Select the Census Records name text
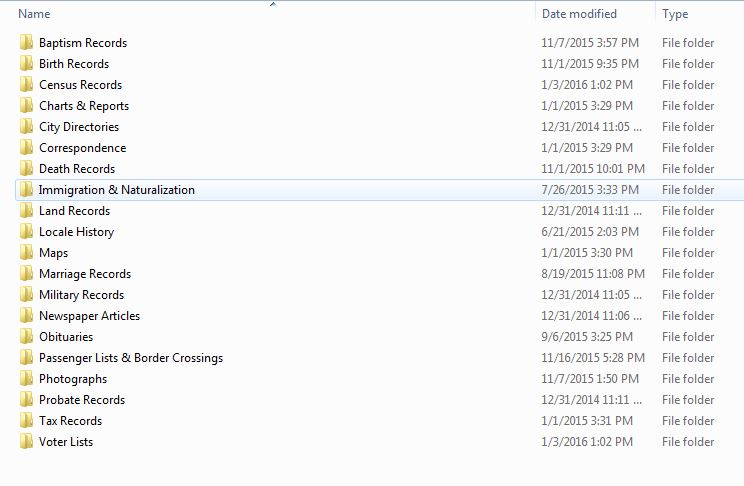 click(x=81, y=84)
